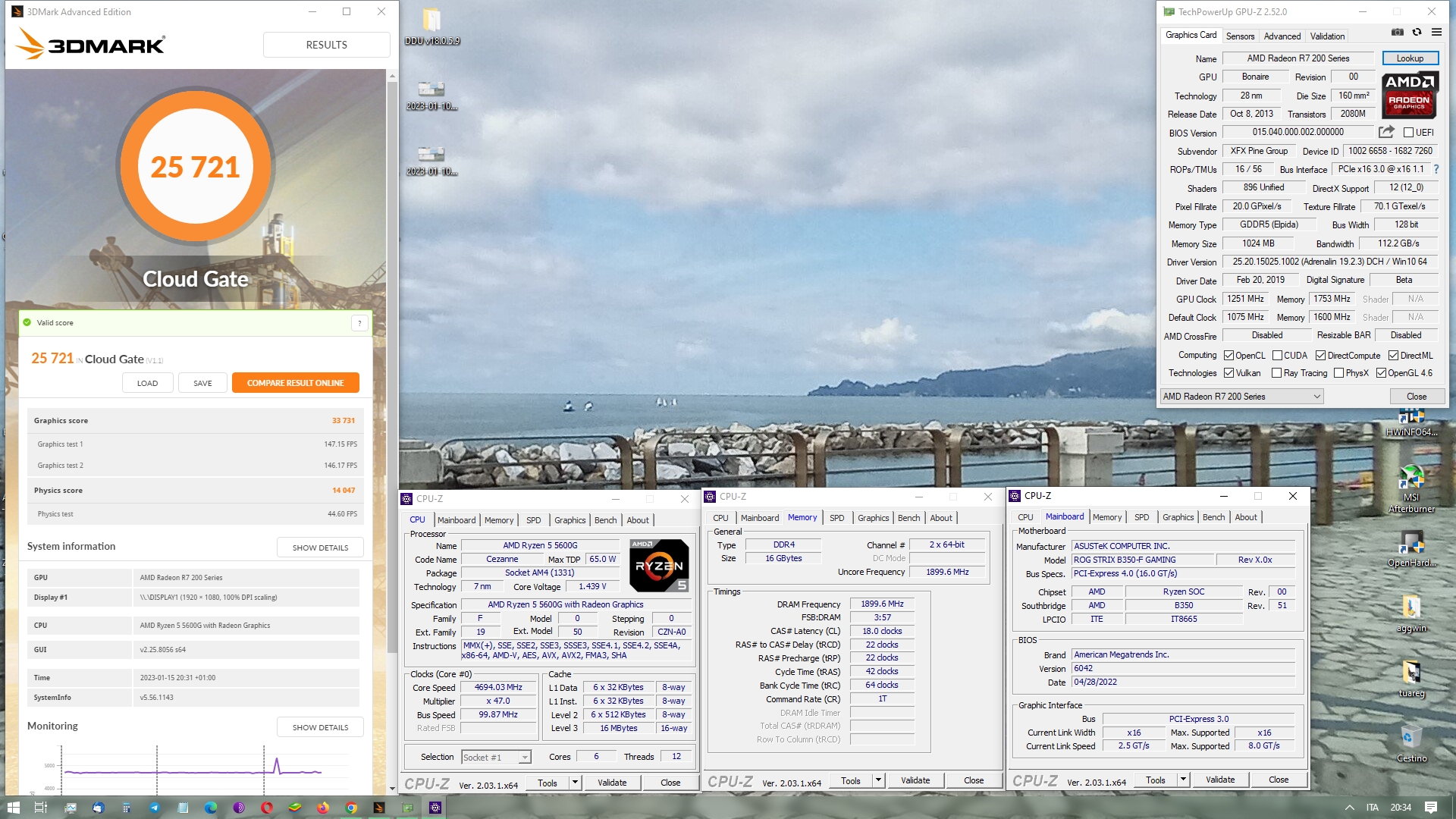Expand Monitoring with SHOW DETAILS
Image resolution: width=1456 pixels, height=819 pixels.
[x=320, y=727]
